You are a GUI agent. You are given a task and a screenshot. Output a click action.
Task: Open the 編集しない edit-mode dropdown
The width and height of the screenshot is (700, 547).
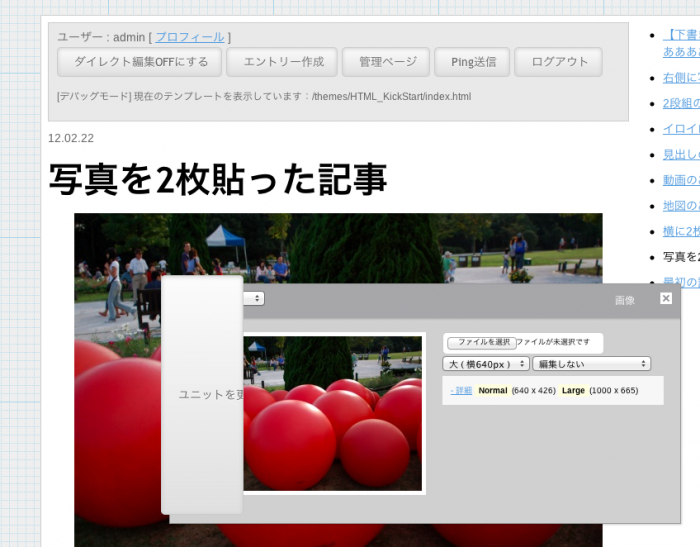[x=592, y=364]
